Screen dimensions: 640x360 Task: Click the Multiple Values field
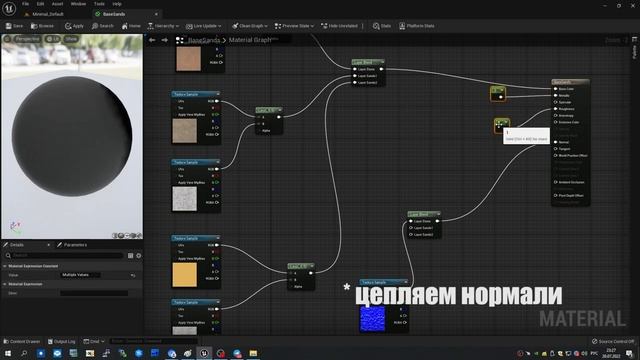pos(80,275)
